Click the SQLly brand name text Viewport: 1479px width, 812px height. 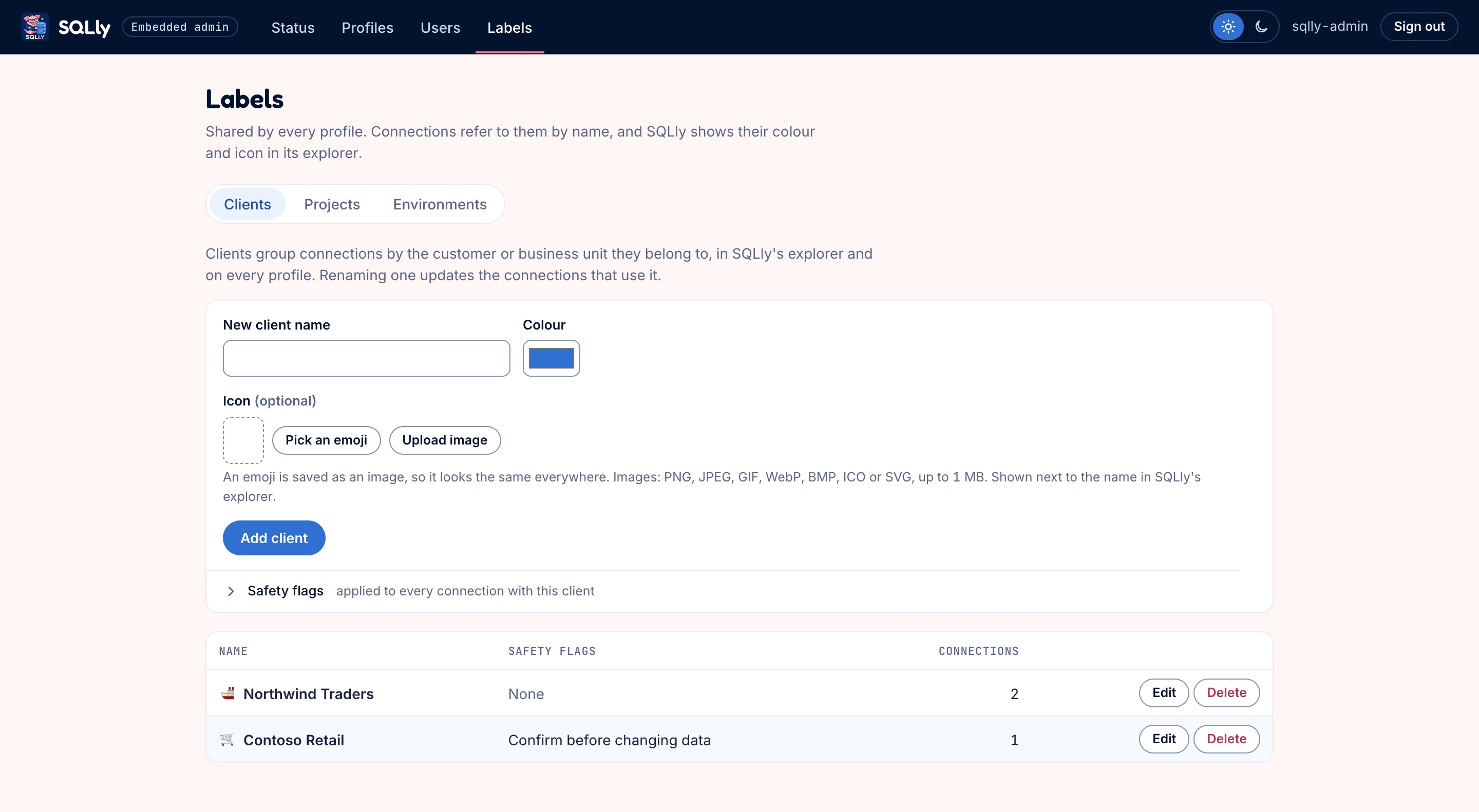(84, 28)
